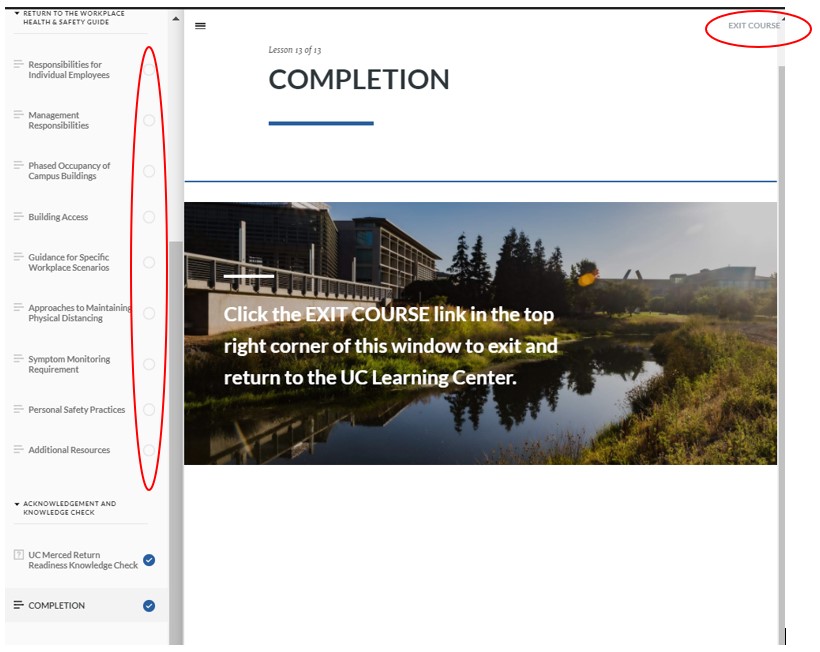Screen dimensions: 820x652
Task: Click the progress circle next to Building Access
Action: click(x=149, y=217)
